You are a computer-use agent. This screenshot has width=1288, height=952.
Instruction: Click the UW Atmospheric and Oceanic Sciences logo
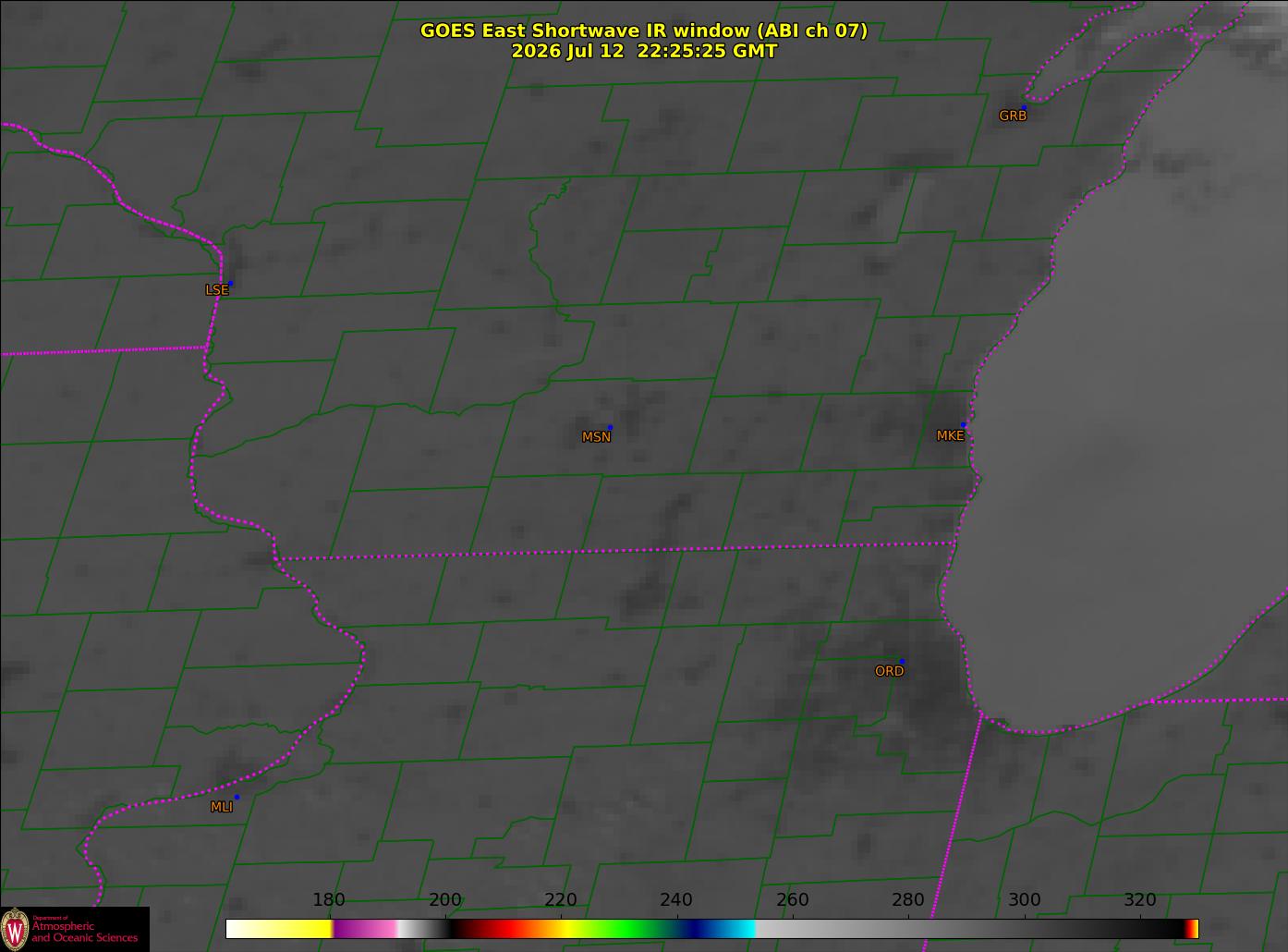coord(75,929)
